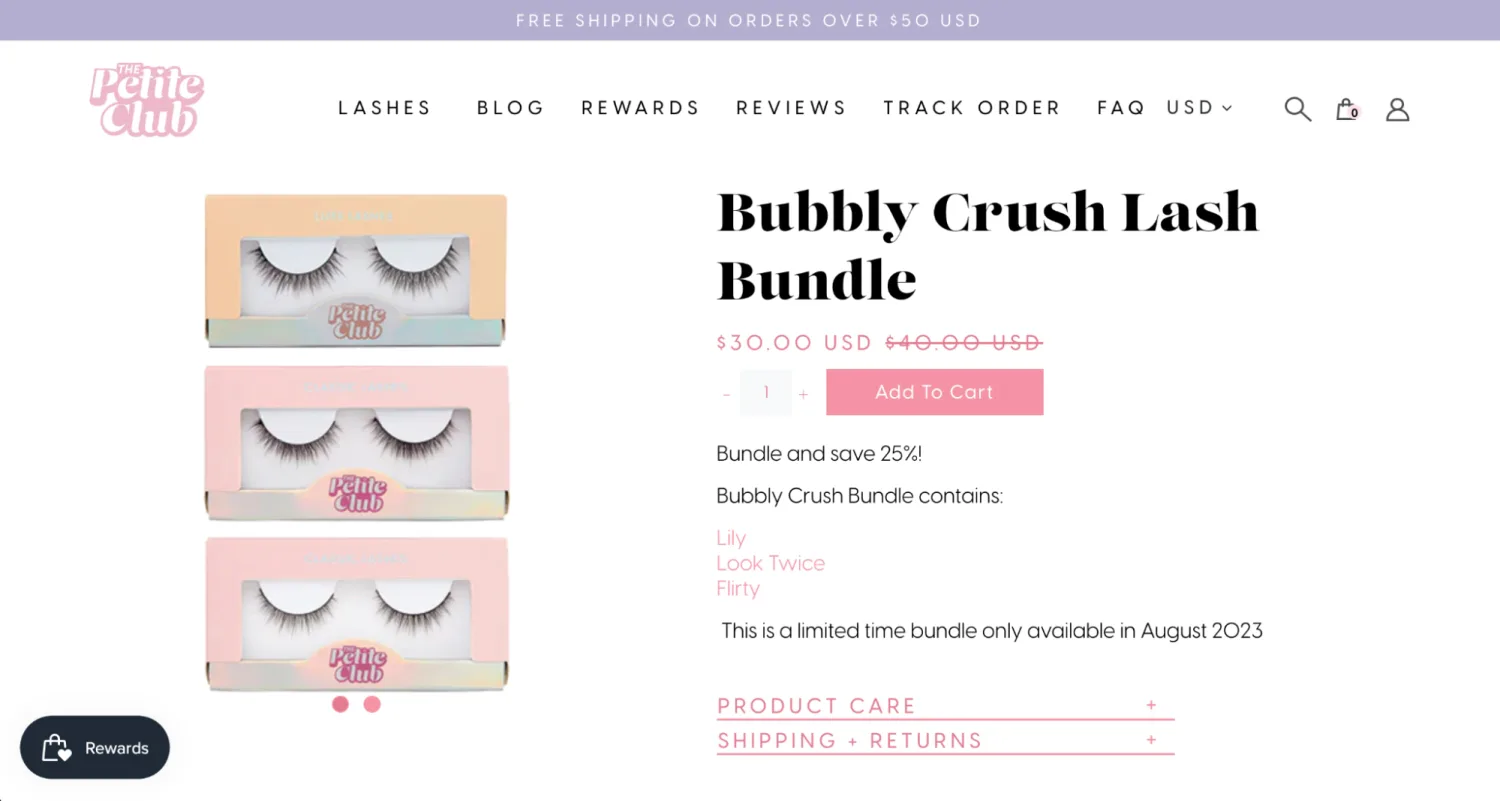
Task: Open the search magnifier icon
Action: (1297, 109)
